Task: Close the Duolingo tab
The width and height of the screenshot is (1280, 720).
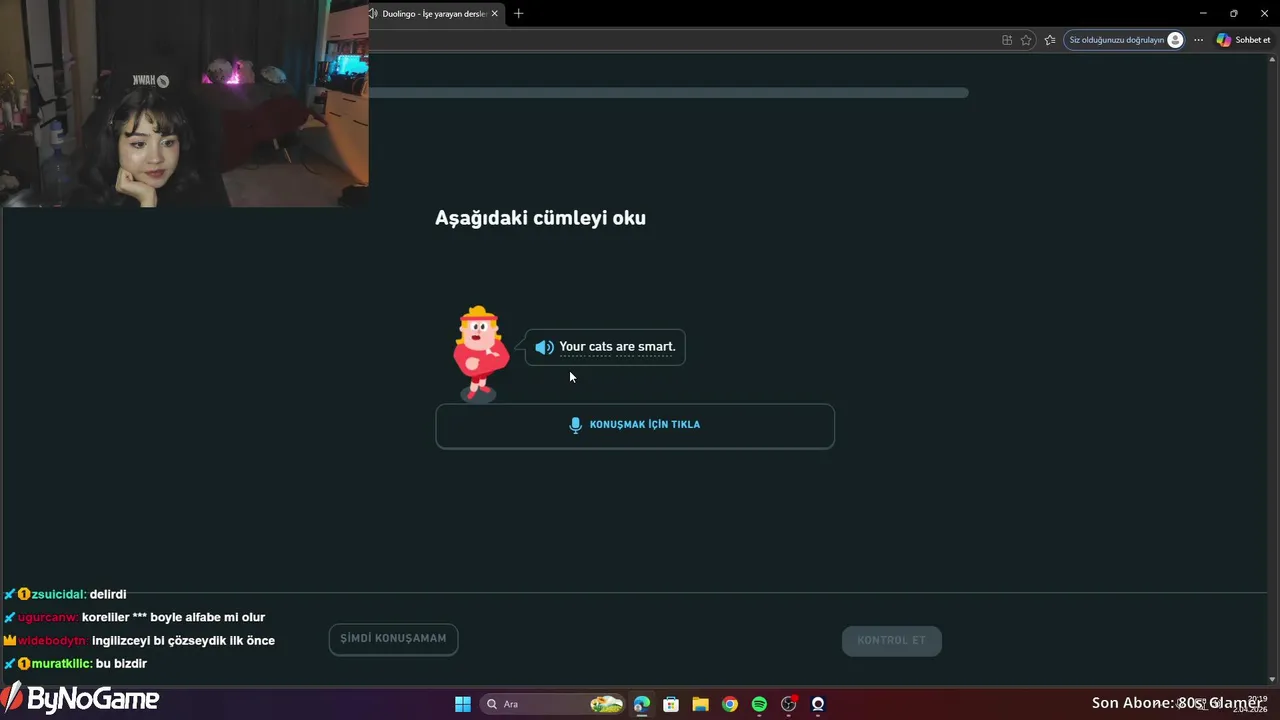Action: click(494, 14)
